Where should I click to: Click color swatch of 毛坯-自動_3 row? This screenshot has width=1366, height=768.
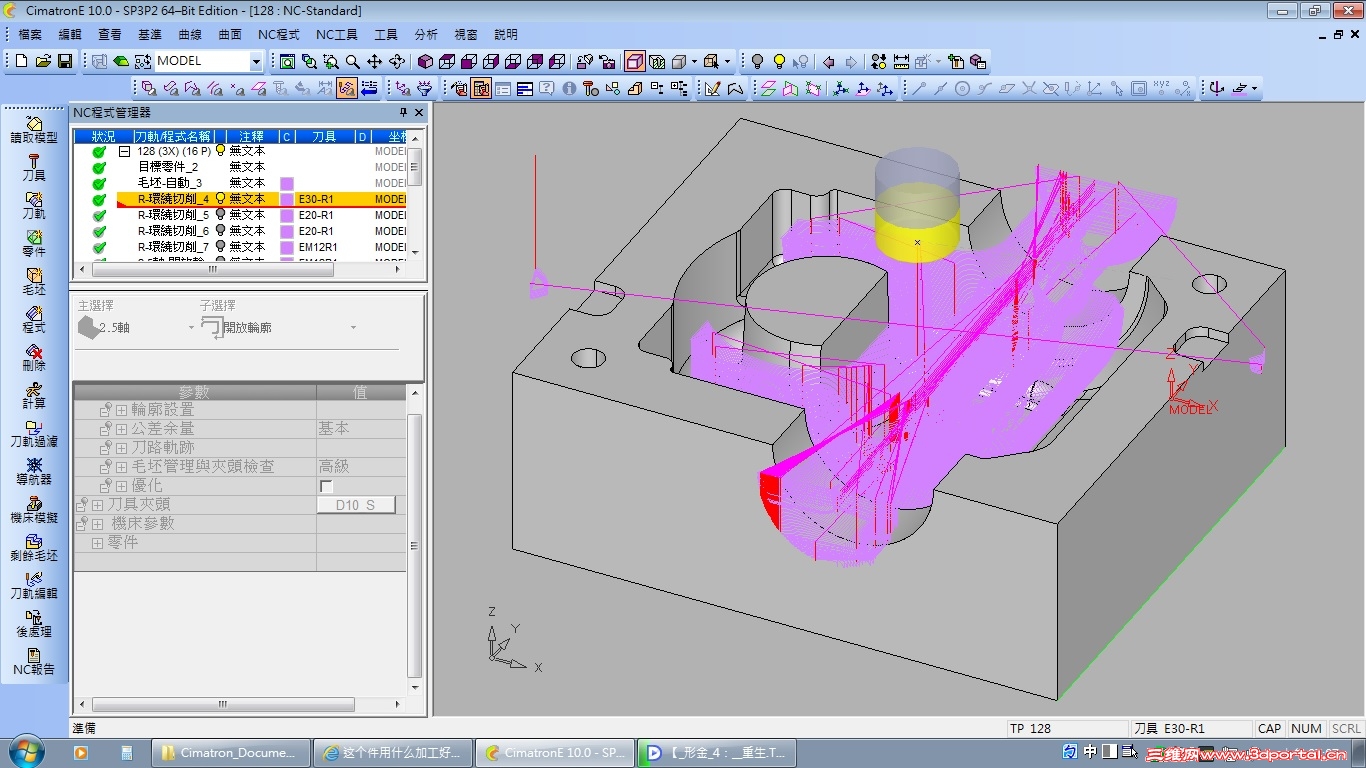pos(287,183)
